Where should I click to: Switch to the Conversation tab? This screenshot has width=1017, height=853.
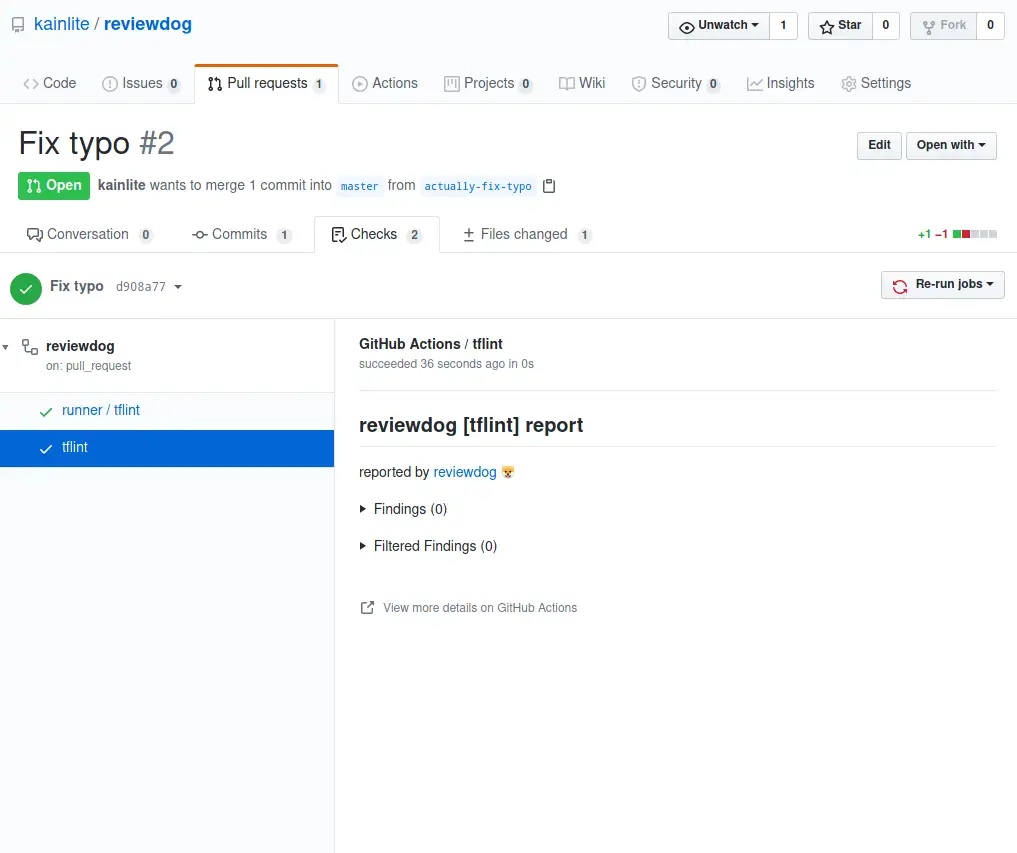(x=90, y=235)
